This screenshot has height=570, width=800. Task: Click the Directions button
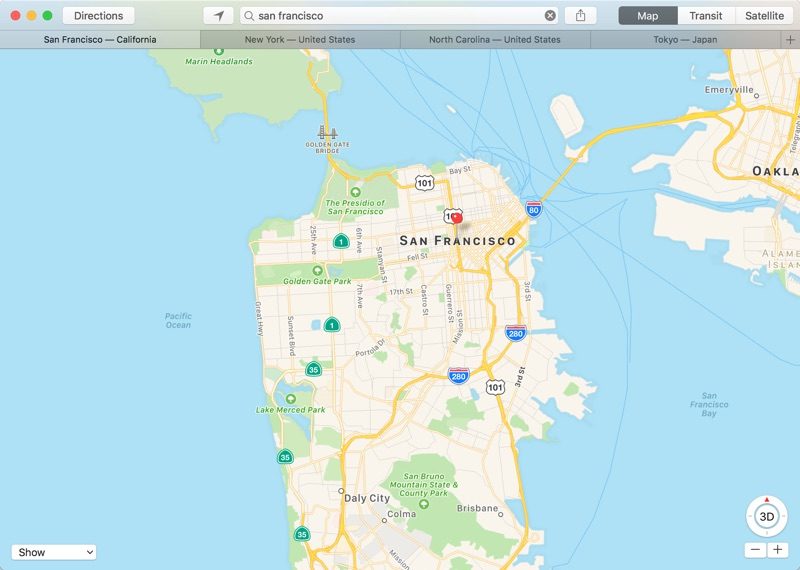[98, 16]
